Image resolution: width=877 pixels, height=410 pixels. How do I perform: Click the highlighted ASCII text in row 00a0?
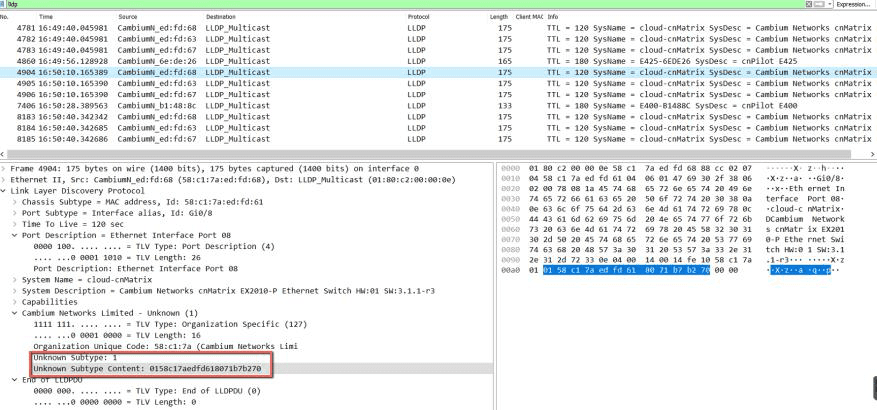800,271
